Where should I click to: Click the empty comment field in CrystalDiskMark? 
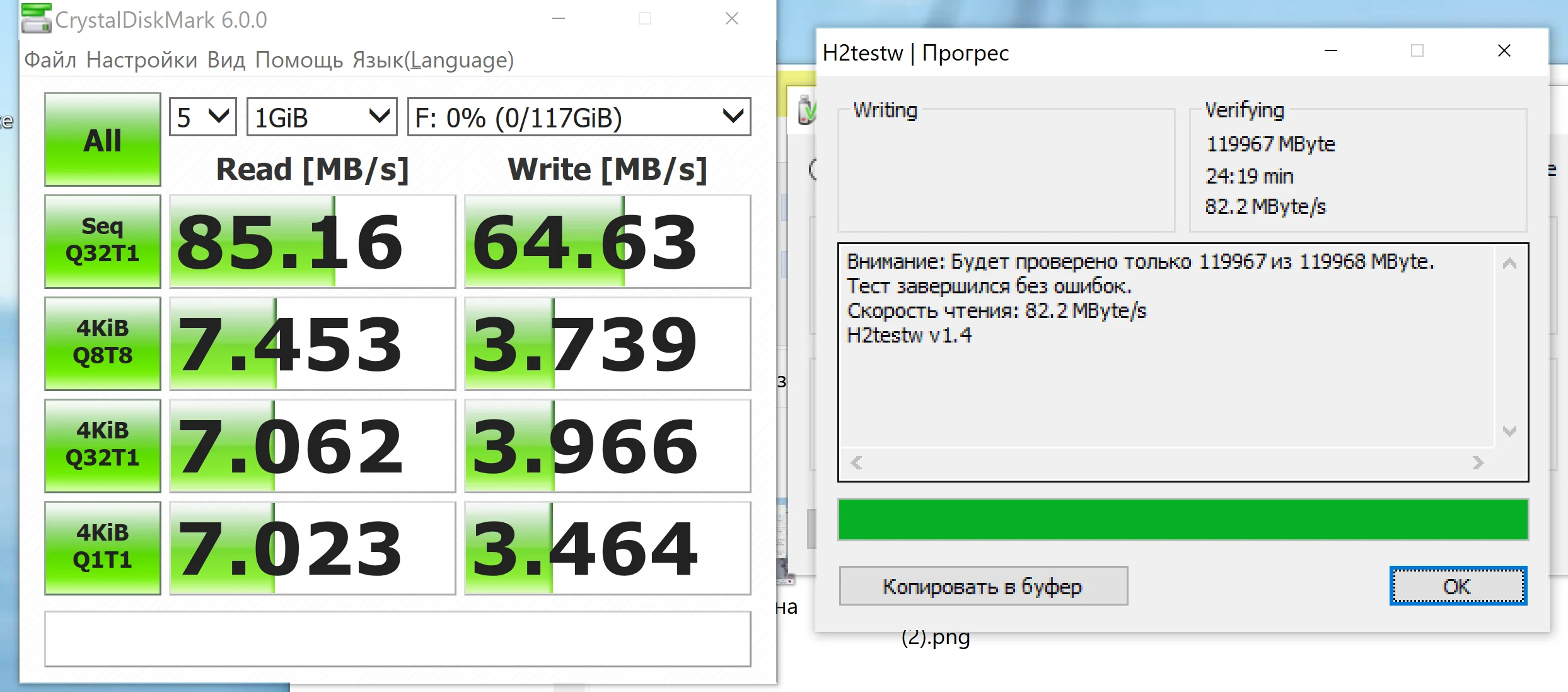point(397,638)
